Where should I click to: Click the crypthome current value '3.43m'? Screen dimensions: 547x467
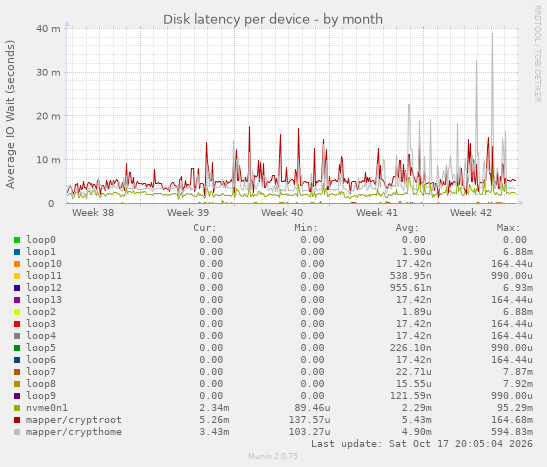(x=214, y=432)
